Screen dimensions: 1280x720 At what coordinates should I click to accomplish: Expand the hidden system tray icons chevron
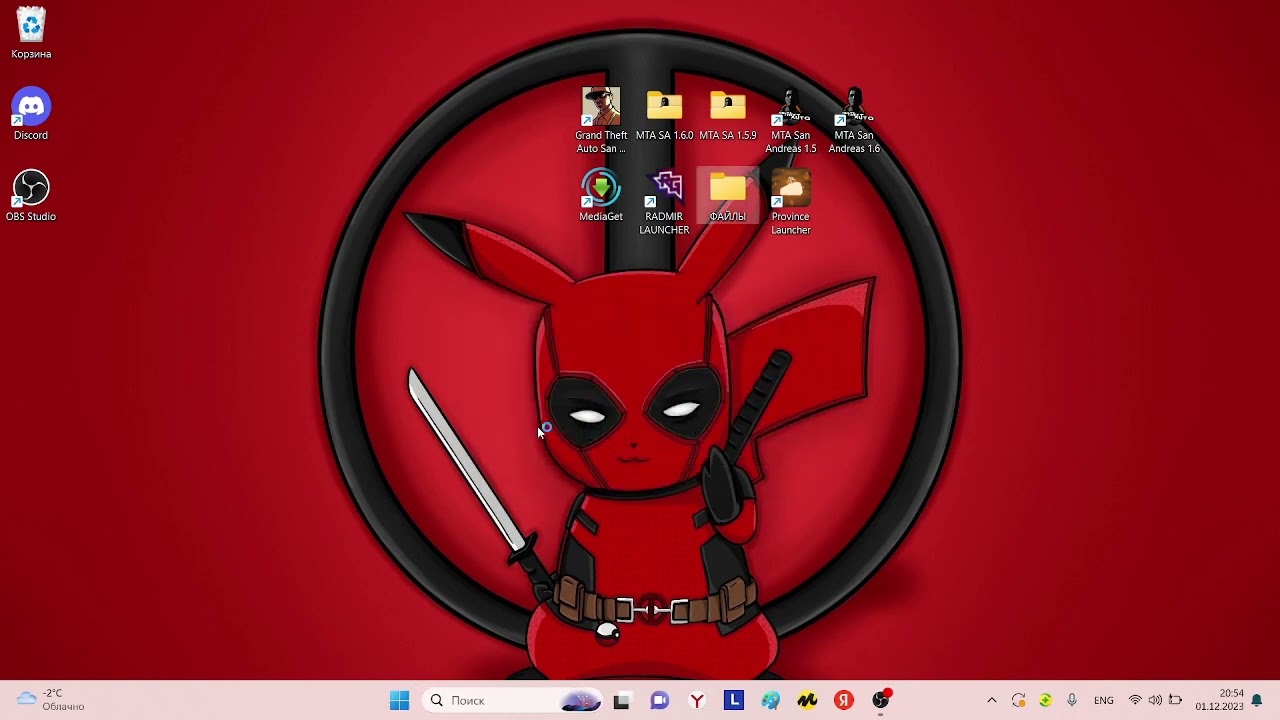tap(992, 700)
